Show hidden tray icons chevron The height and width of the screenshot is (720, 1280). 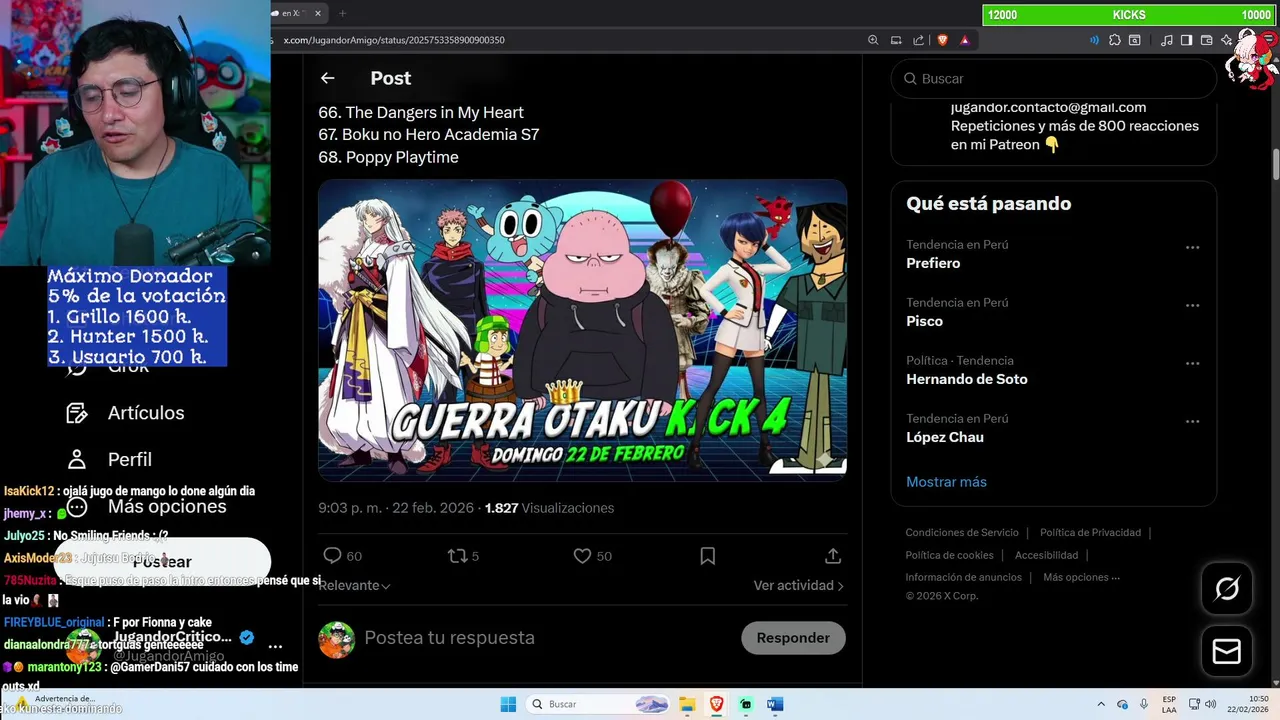point(1101,704)
